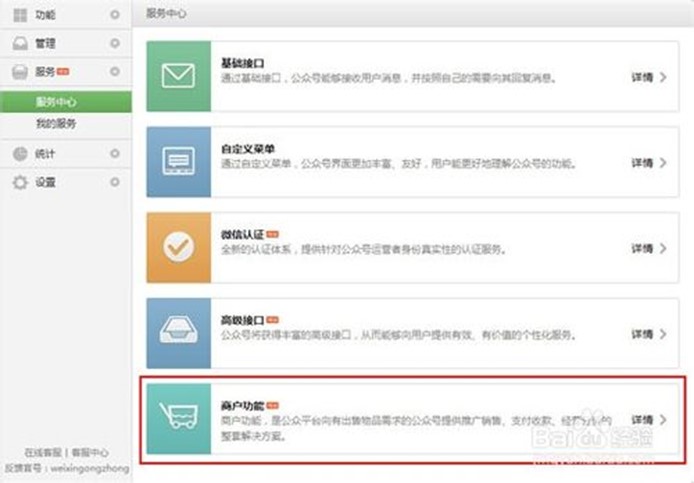Click the 服务中心 page header text

click(x=166, y=13)
